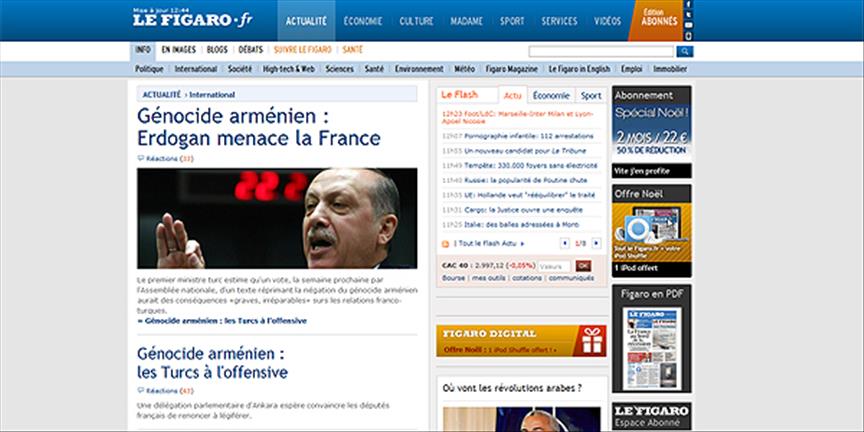
Task: Open the Flash Actu RSS feed icon
Action: point(445,244)
